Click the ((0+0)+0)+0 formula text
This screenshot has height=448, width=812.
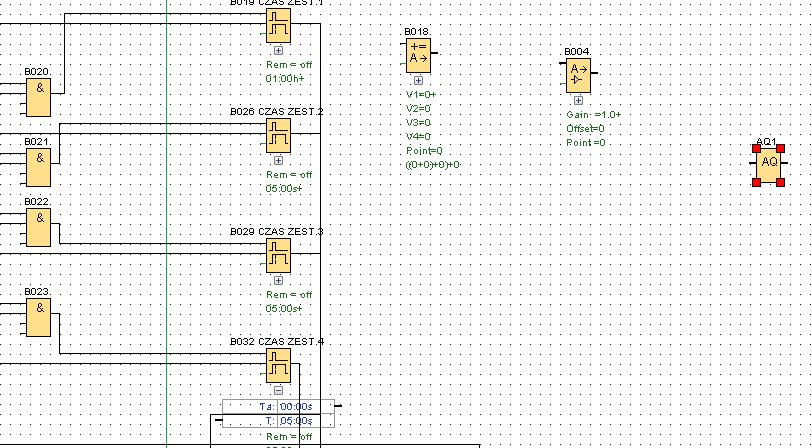pos(433,165)
